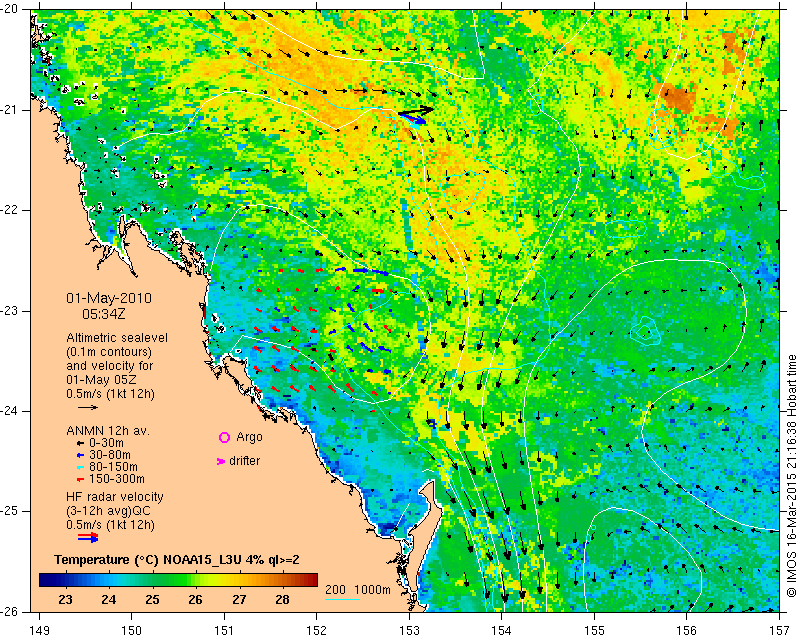The image size is (800, 640).
Task: Click the large black mooring arrow near -21 latitude
Action: click(x=416, y=111)
